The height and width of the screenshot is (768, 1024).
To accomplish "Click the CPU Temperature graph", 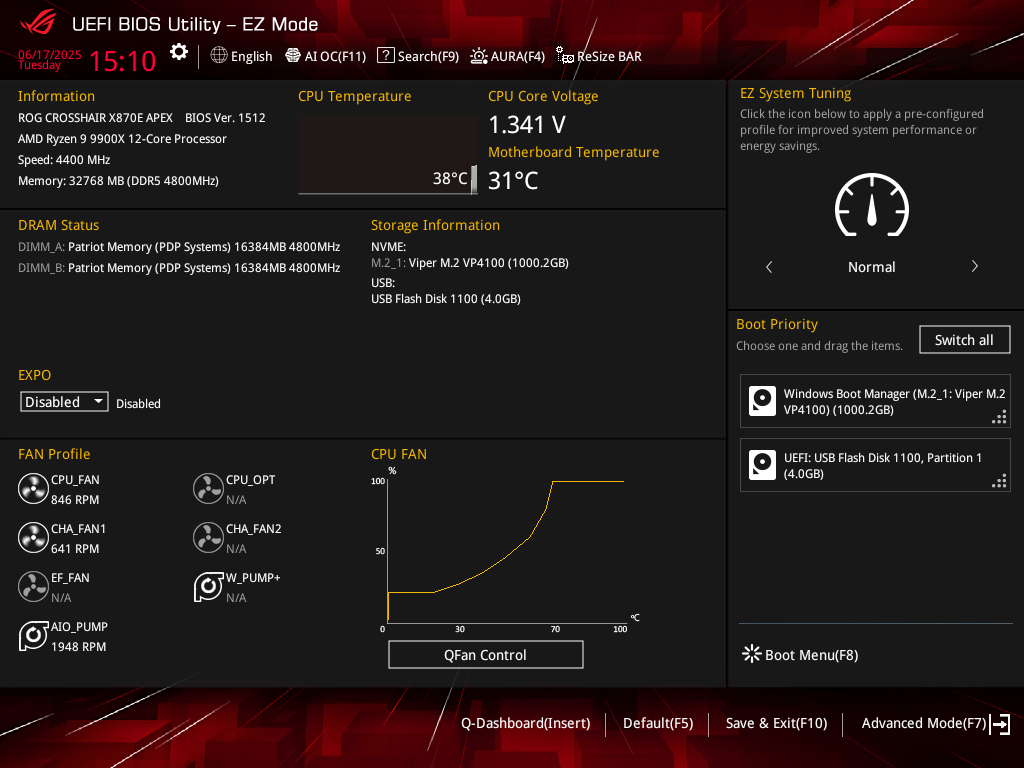I will pyautogui.click(x=388, y=155).
